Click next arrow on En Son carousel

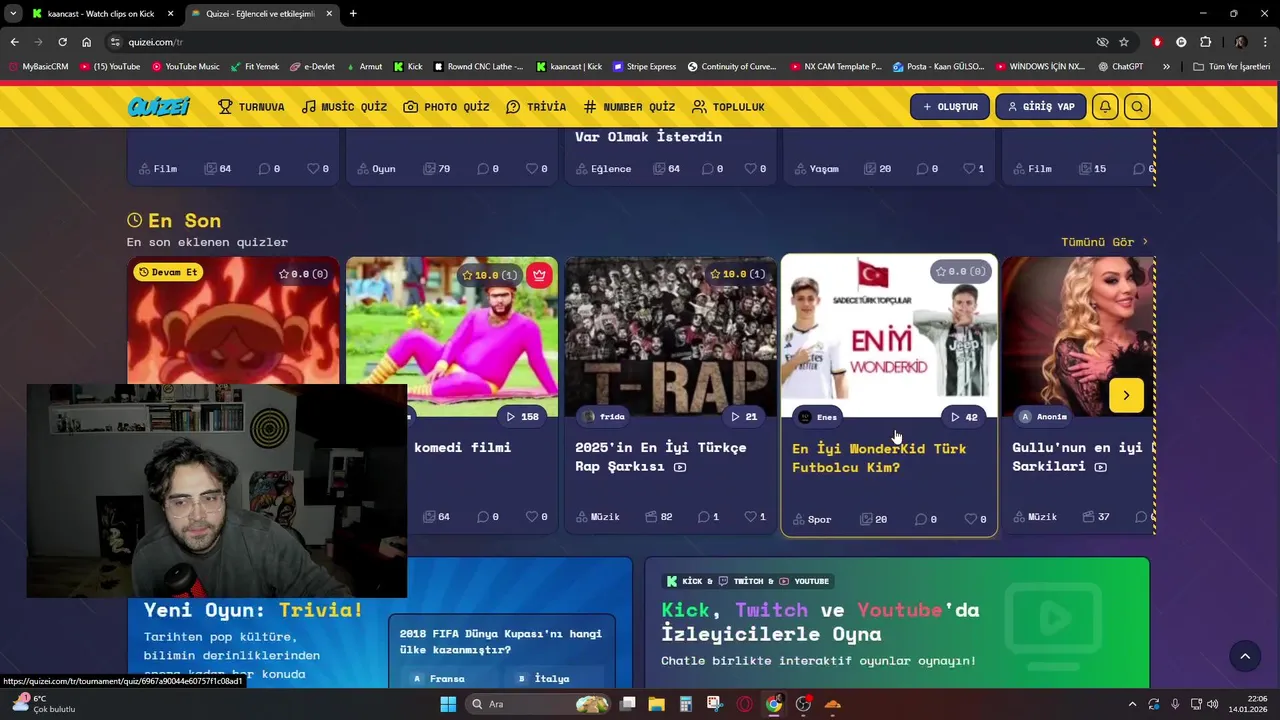click(x=1126, y=395)
